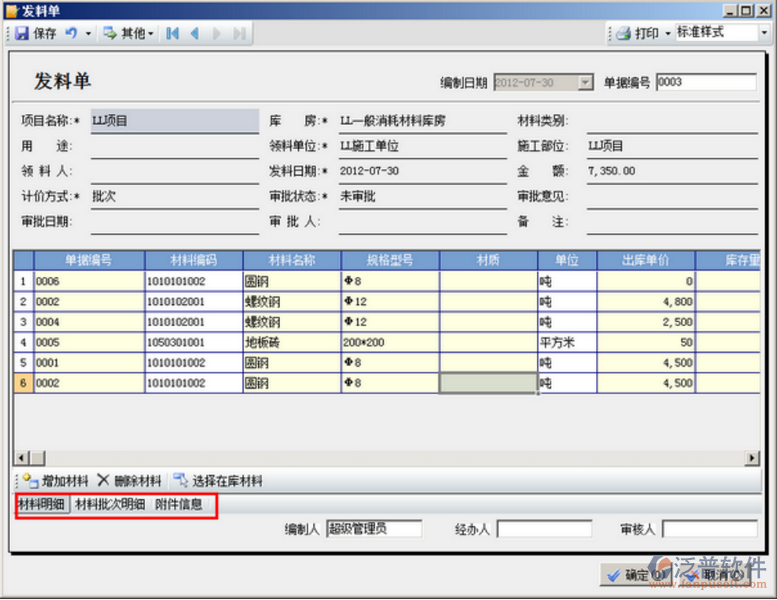Click the 编制人 field 超级管理员
This screenshot has width=777, height=600.
coord(374,529)
